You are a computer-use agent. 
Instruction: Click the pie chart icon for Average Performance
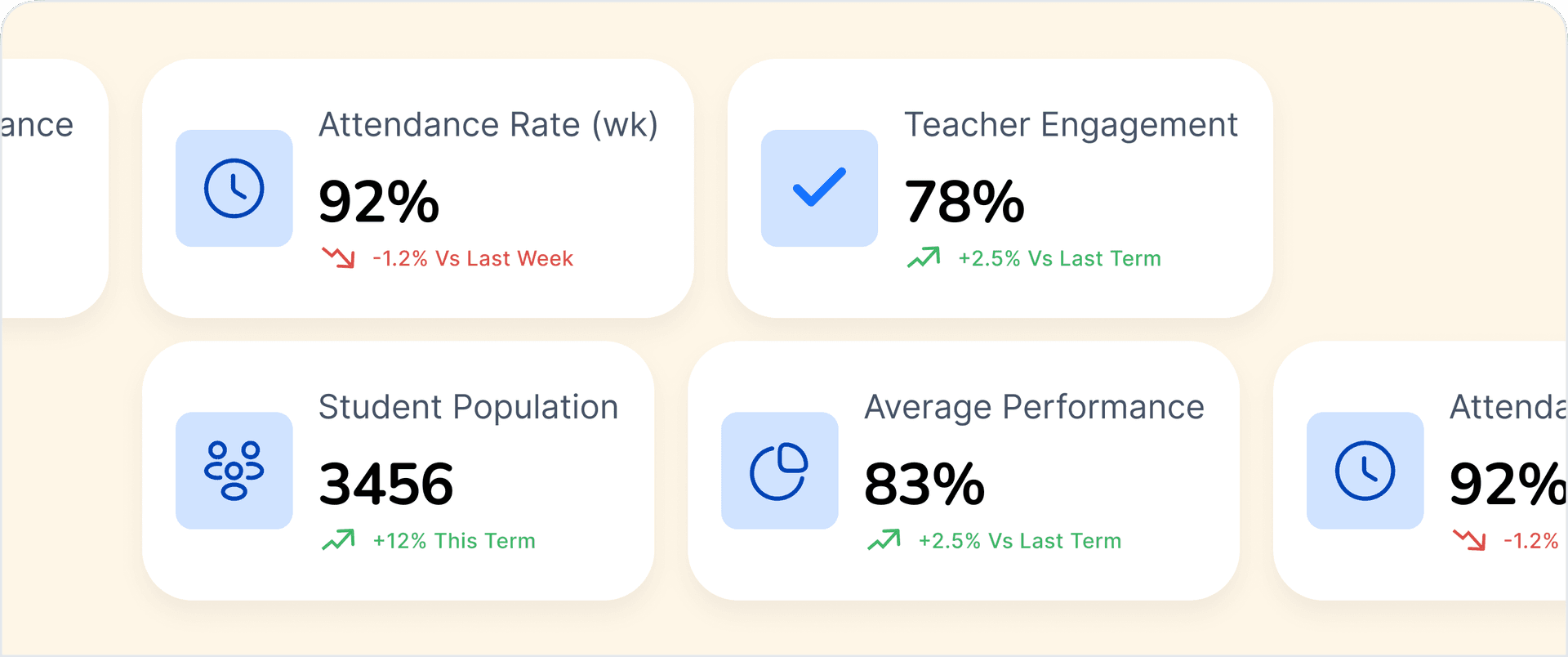[x=779, y=471]
